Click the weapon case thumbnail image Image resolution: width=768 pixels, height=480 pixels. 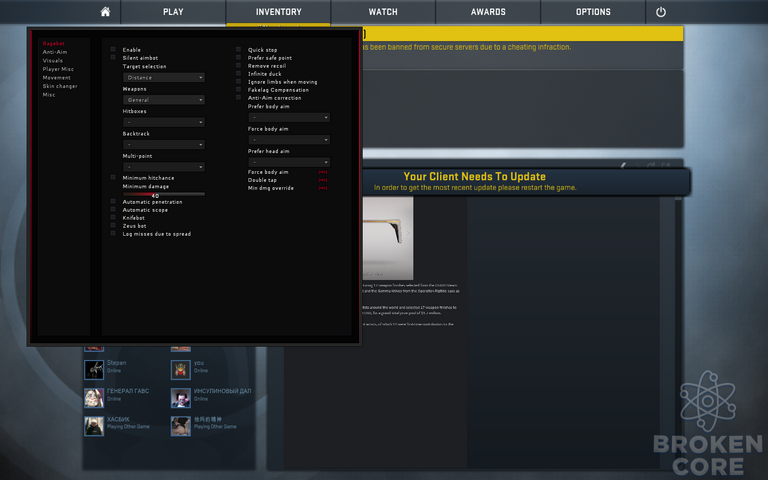tap(388, 238)
